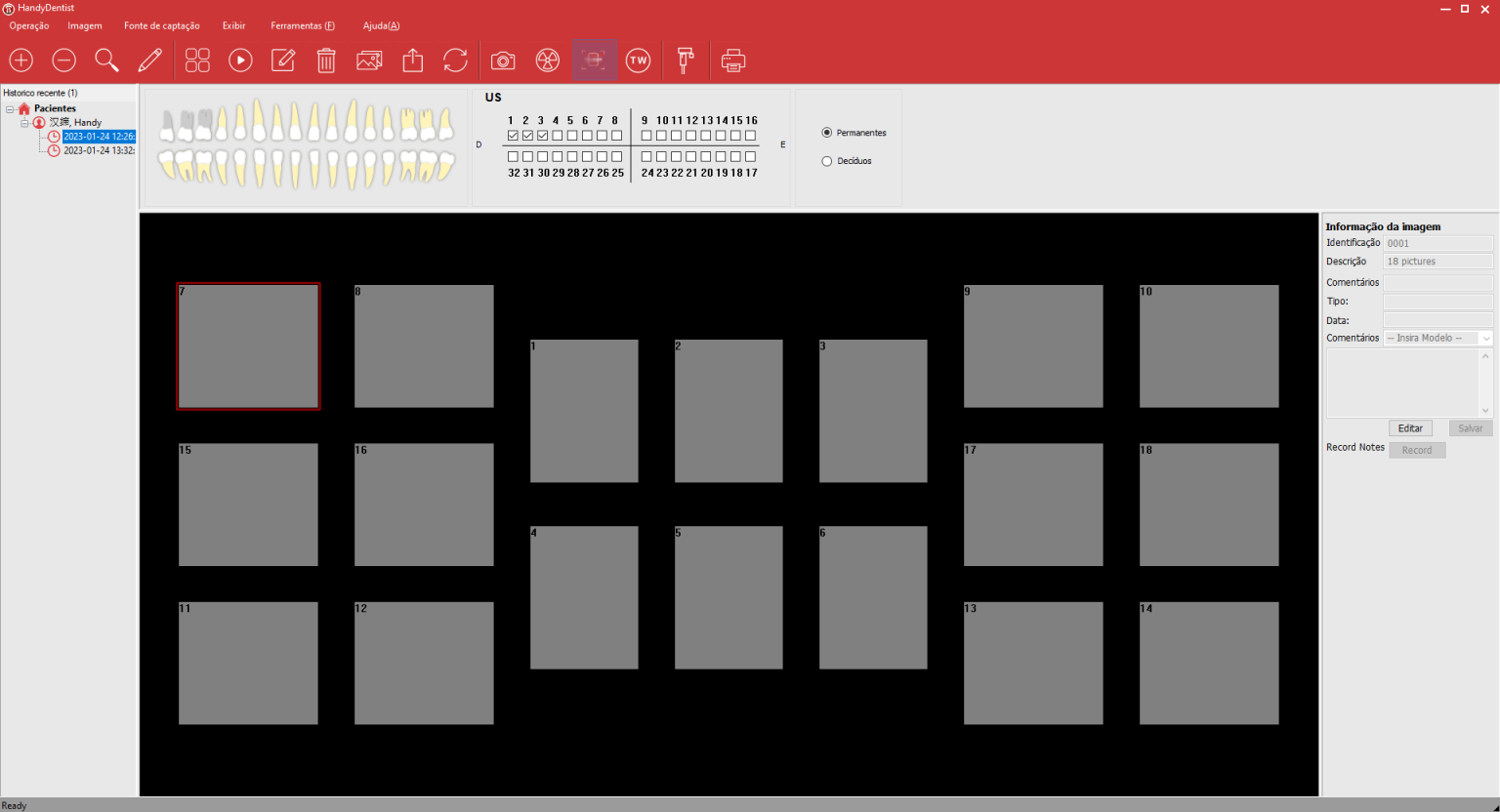The image size is (1500, 812).
Task: Open the four-square grid layout icon
Action: click(197, 61)
